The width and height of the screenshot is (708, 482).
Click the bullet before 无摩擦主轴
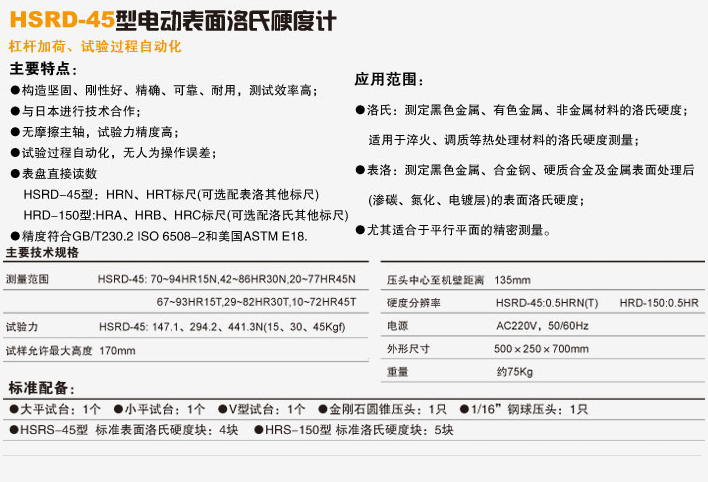(16, 133)
